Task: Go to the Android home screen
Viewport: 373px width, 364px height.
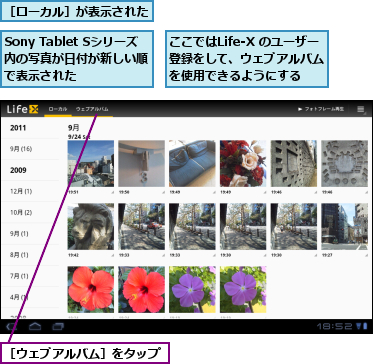Action: 35,326
